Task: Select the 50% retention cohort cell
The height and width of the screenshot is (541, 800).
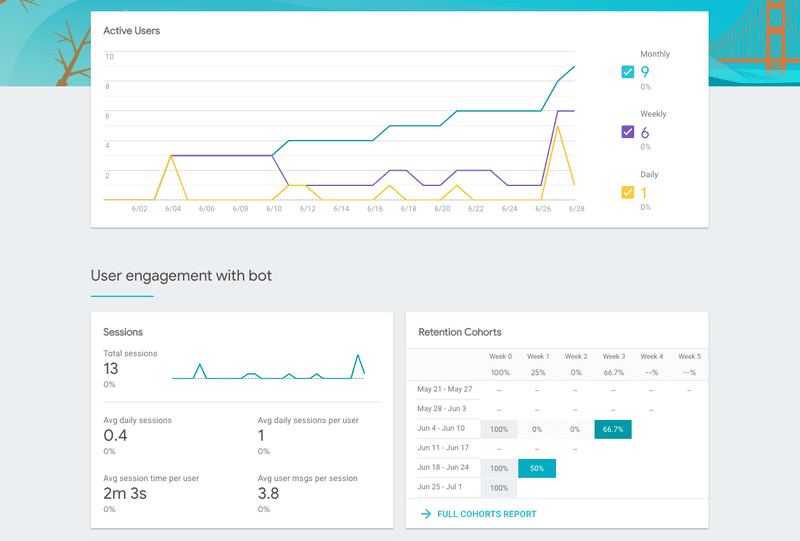Action: coord(537,468)
